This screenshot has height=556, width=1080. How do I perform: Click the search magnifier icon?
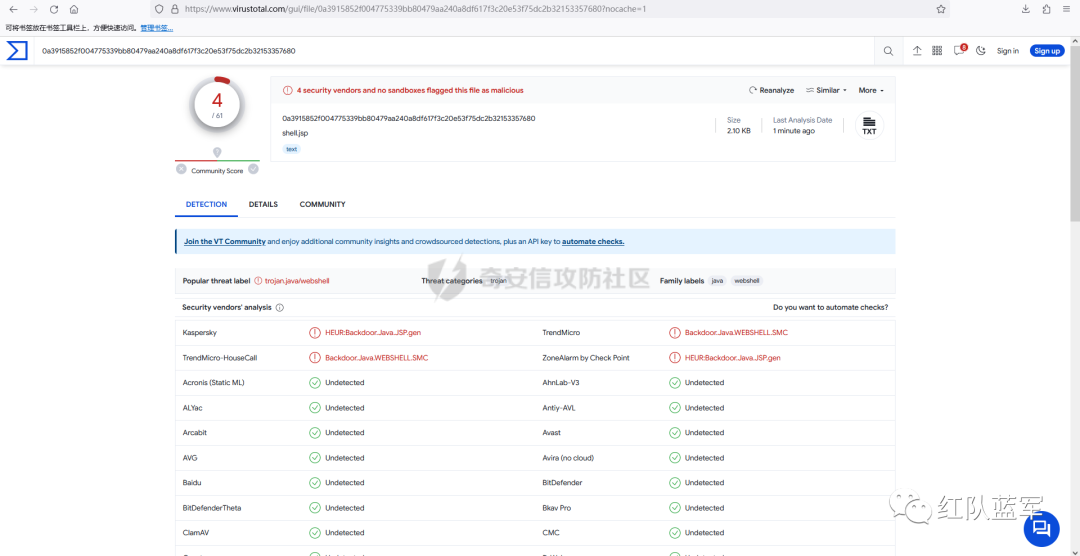coord(889,51)
